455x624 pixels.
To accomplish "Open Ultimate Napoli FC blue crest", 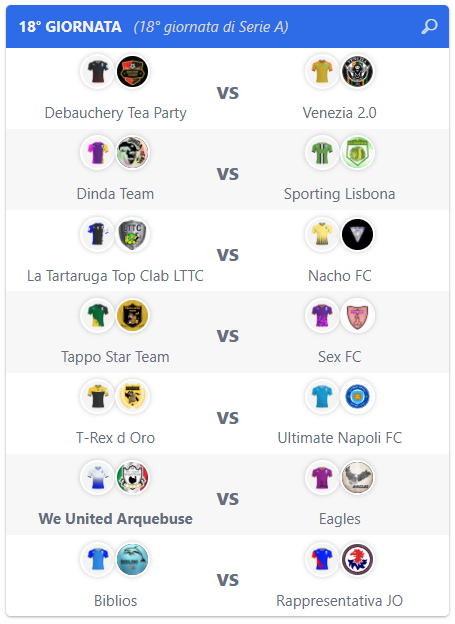I will point(357,396).
